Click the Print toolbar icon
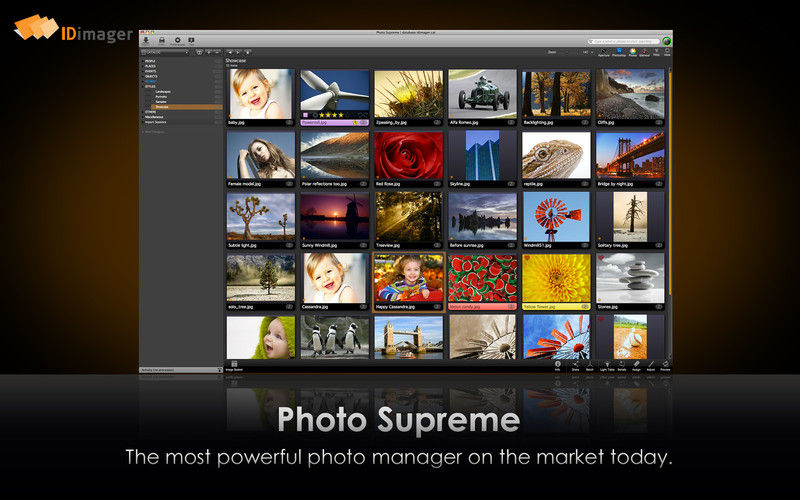The image size is (800, 500). (162, 40)
